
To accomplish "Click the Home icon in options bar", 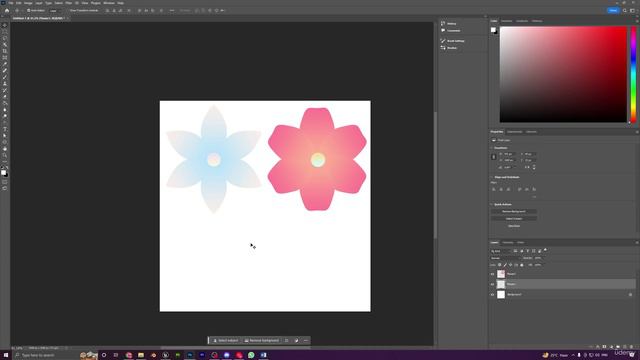I will coord(7,11).
